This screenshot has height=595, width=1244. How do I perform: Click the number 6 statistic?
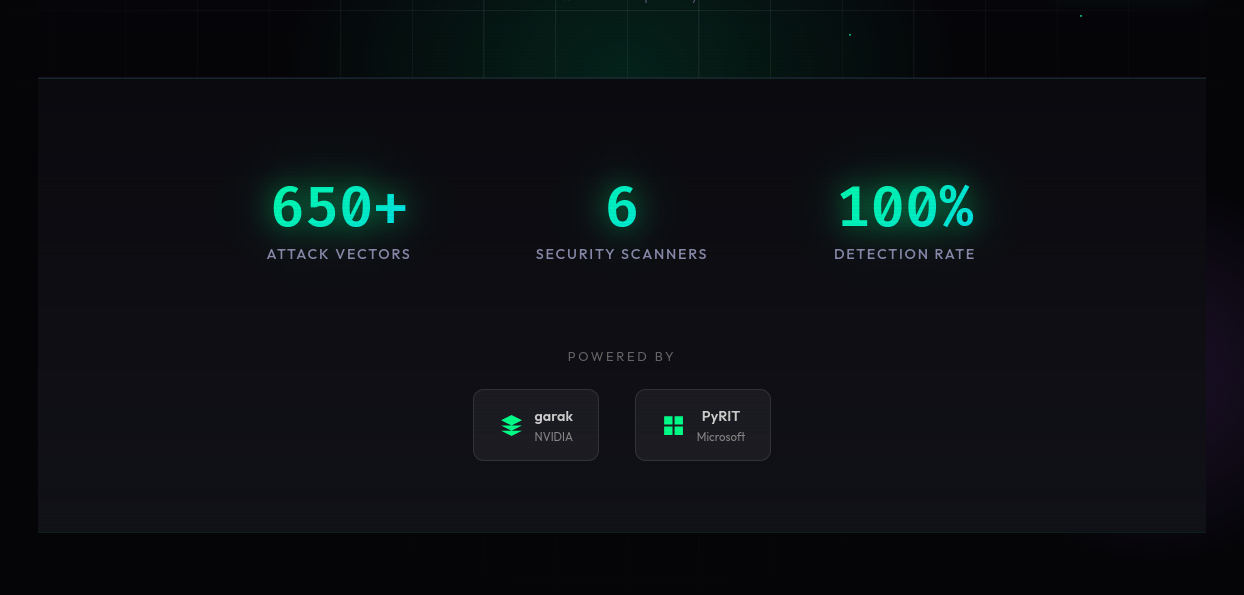pos(621,207)
